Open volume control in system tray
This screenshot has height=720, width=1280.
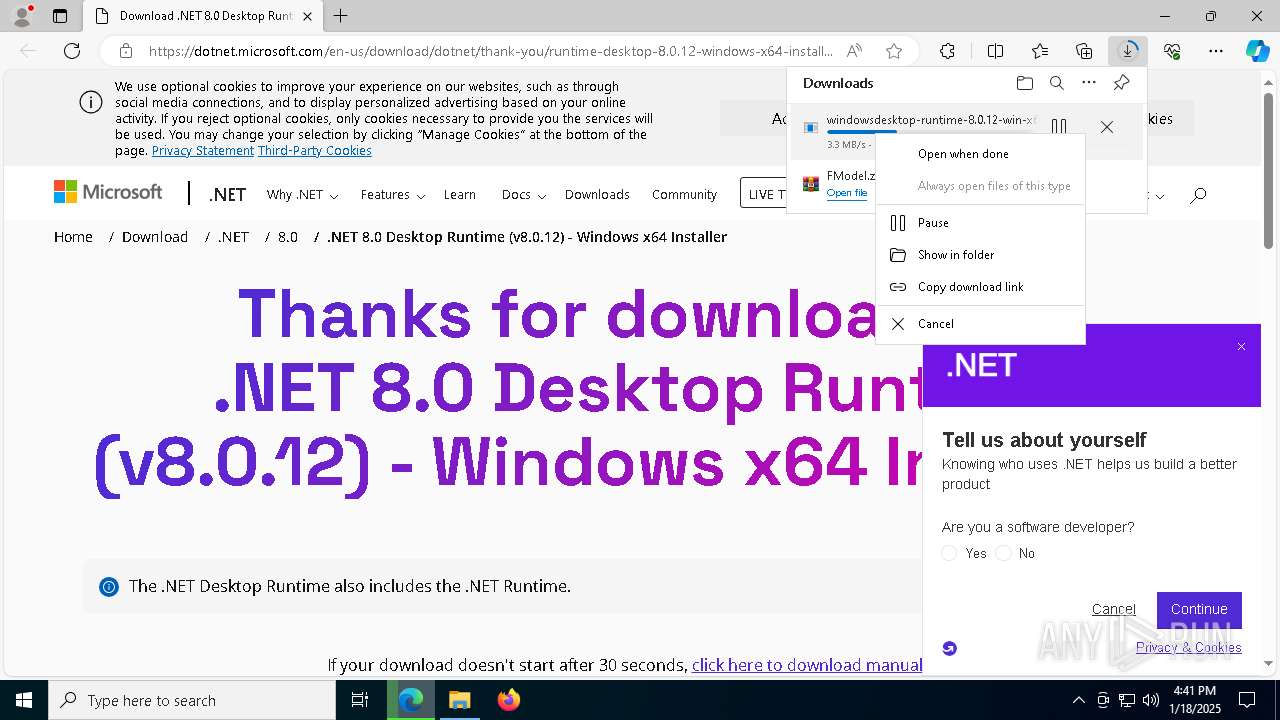[x=1151, y=700]
